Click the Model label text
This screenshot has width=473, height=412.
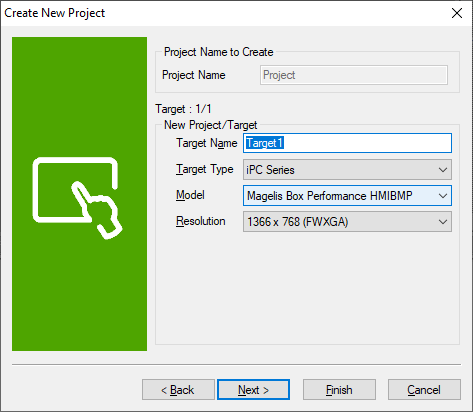(190, 195)
